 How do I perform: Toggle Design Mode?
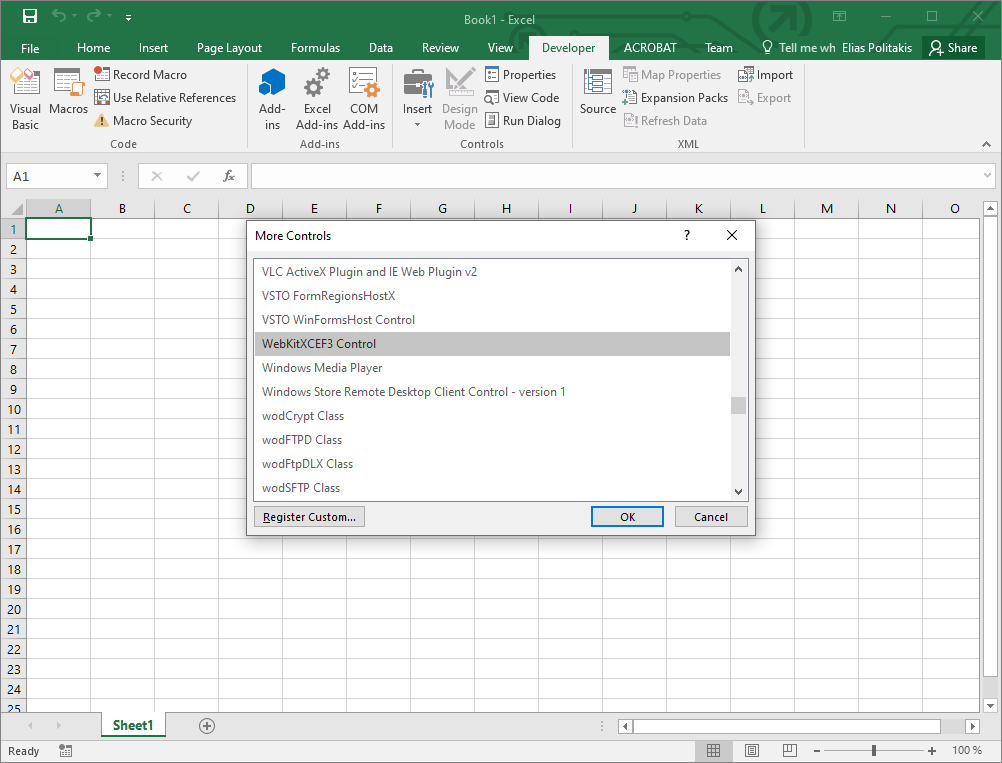coord(459,99)
